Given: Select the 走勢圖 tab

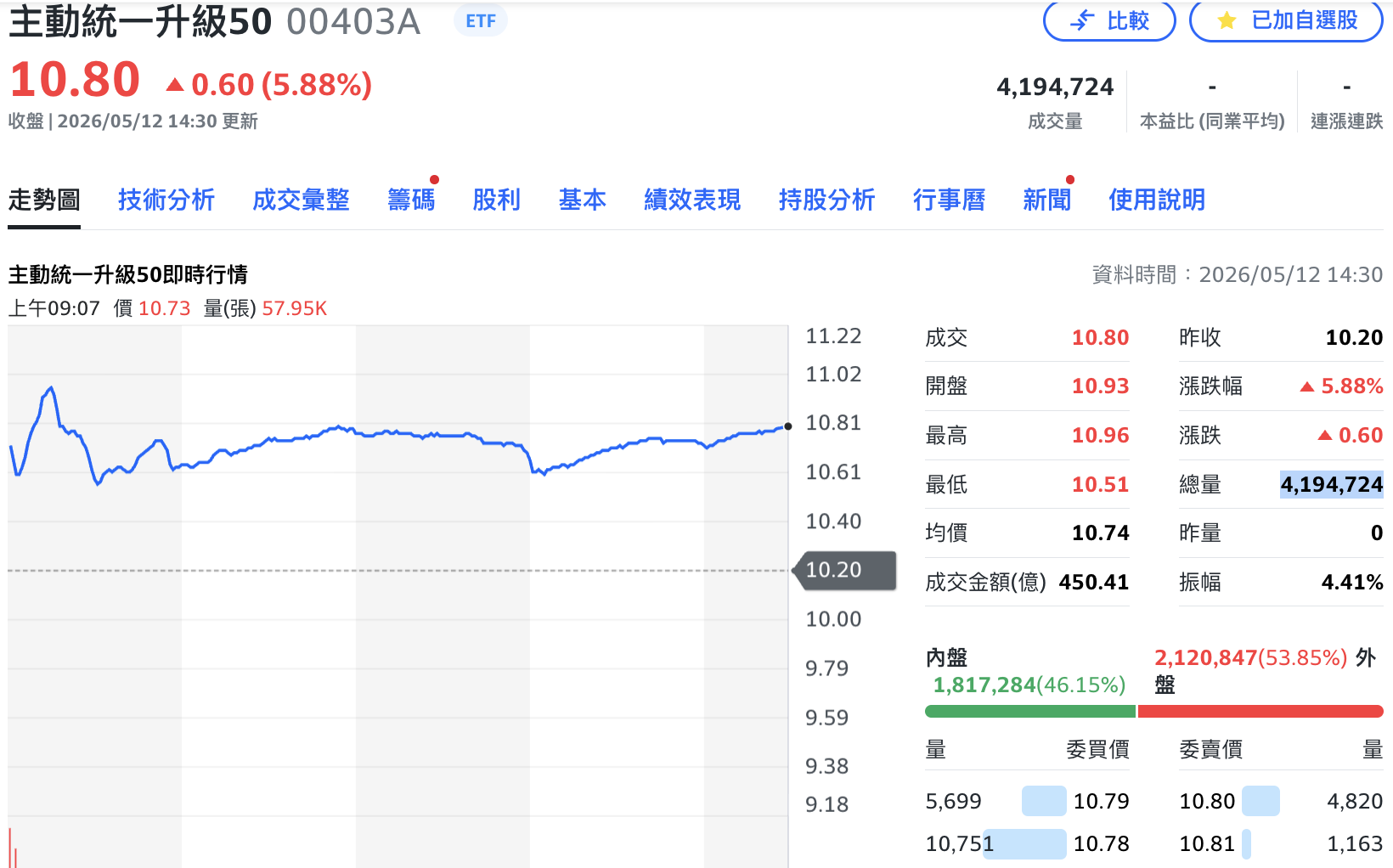Looking at the screenshot, I should click(x=44, y=200).
